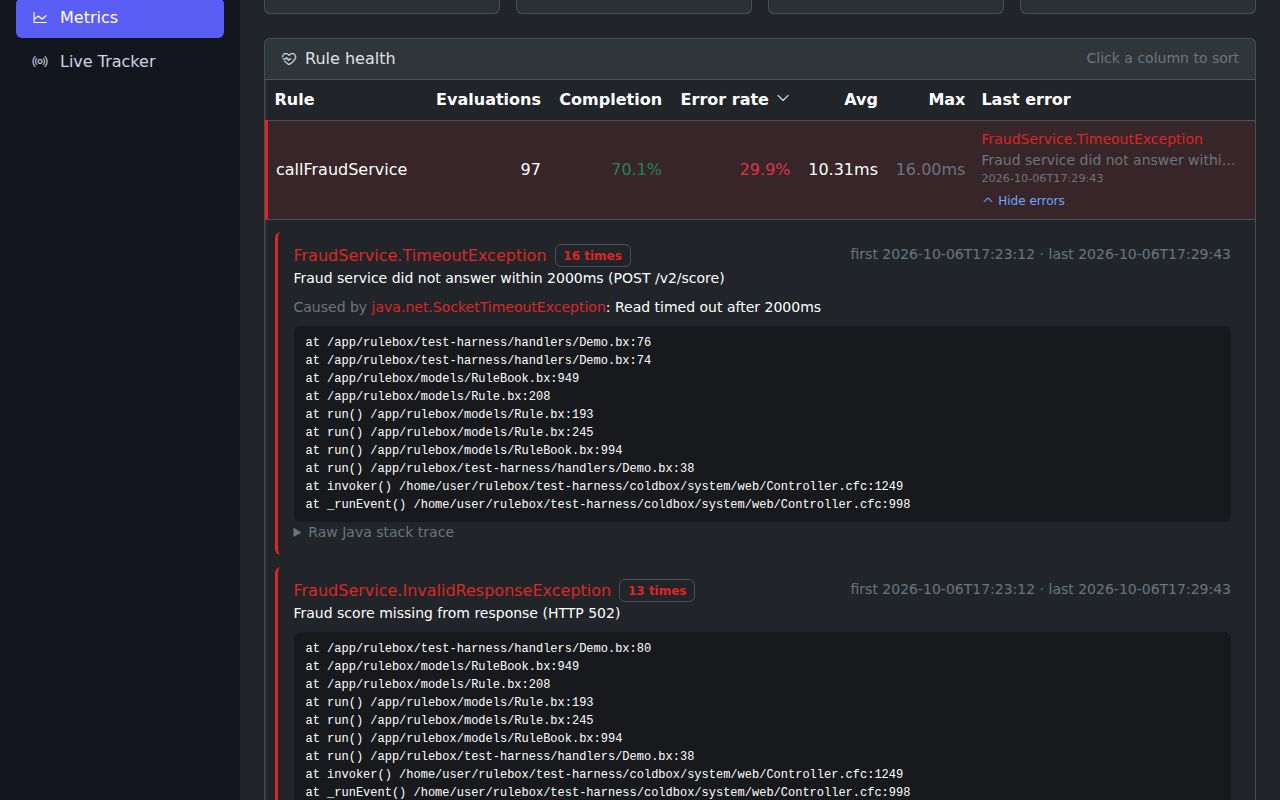Open the Metrics sidebar item
Screen dimensions: 1280x800
(x=120, y=17)
